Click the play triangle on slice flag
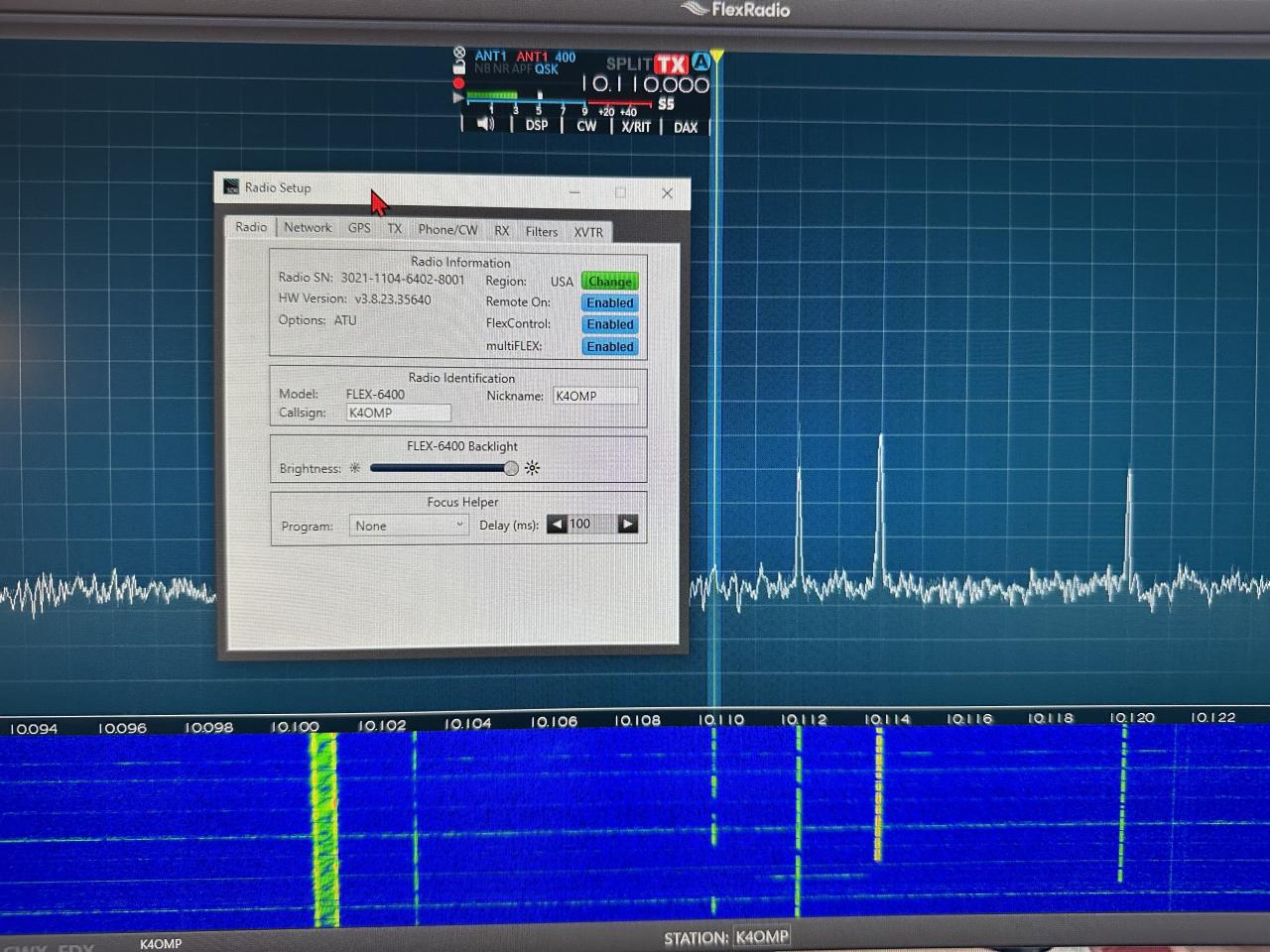1270x952 pixels. (457, 98)
